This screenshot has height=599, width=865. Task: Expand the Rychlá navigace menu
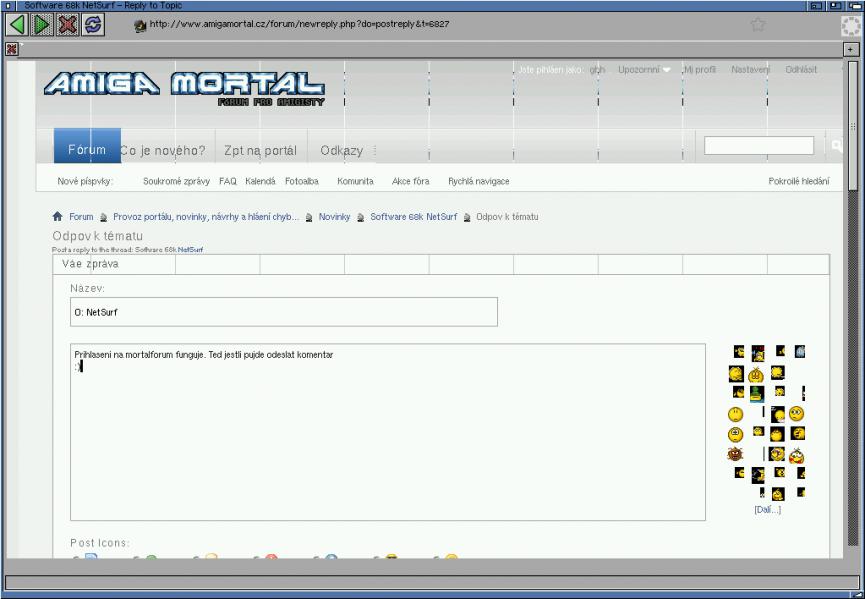[x=478, y=181]
